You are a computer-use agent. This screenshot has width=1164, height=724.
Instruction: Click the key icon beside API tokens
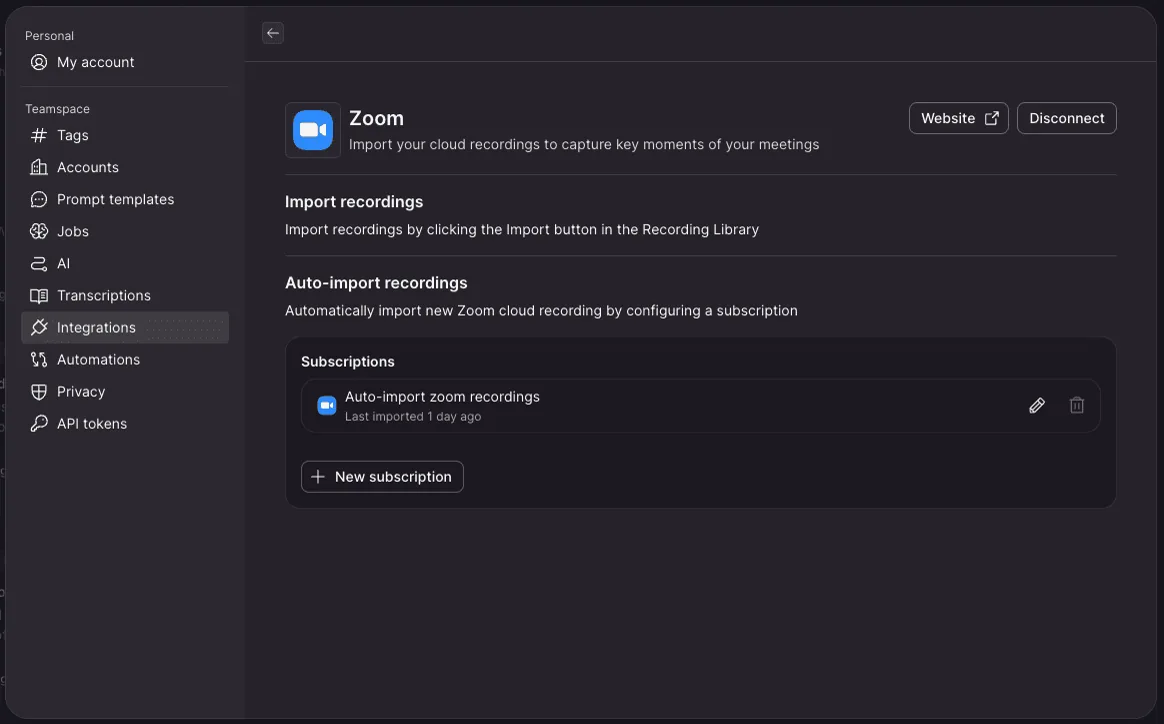(39, 423)
